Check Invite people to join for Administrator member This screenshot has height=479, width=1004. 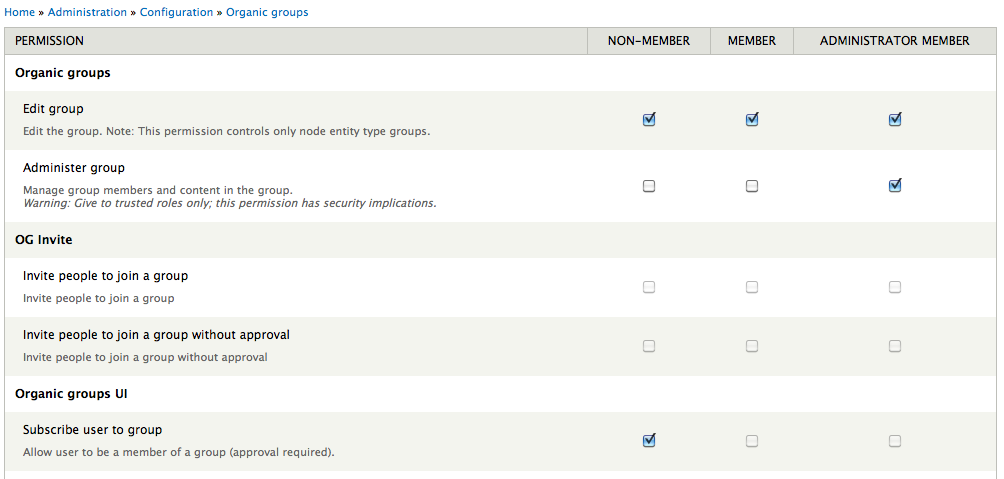(x=895, y=287)
